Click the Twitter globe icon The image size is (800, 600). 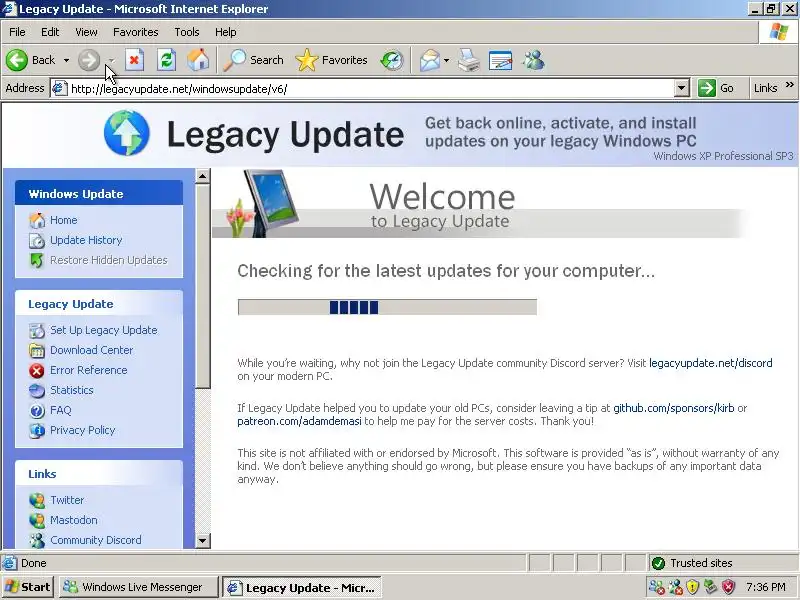(x=37, y=501)
